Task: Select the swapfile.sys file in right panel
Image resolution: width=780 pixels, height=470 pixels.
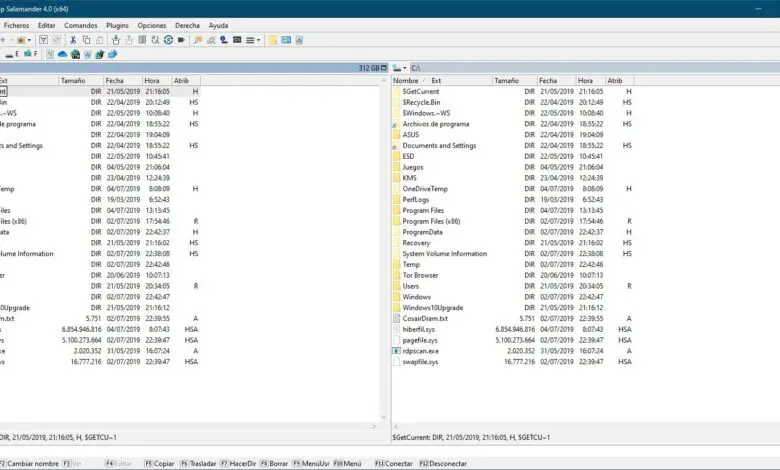Action: coord(420,362)
